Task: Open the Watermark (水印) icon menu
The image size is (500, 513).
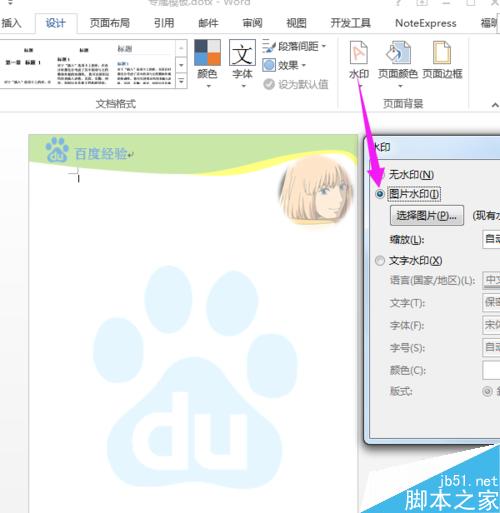Action: pos(359,60)
